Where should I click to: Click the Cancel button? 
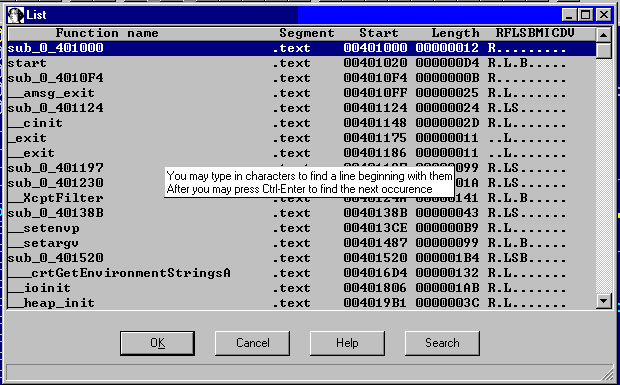[x=252, y=343]
